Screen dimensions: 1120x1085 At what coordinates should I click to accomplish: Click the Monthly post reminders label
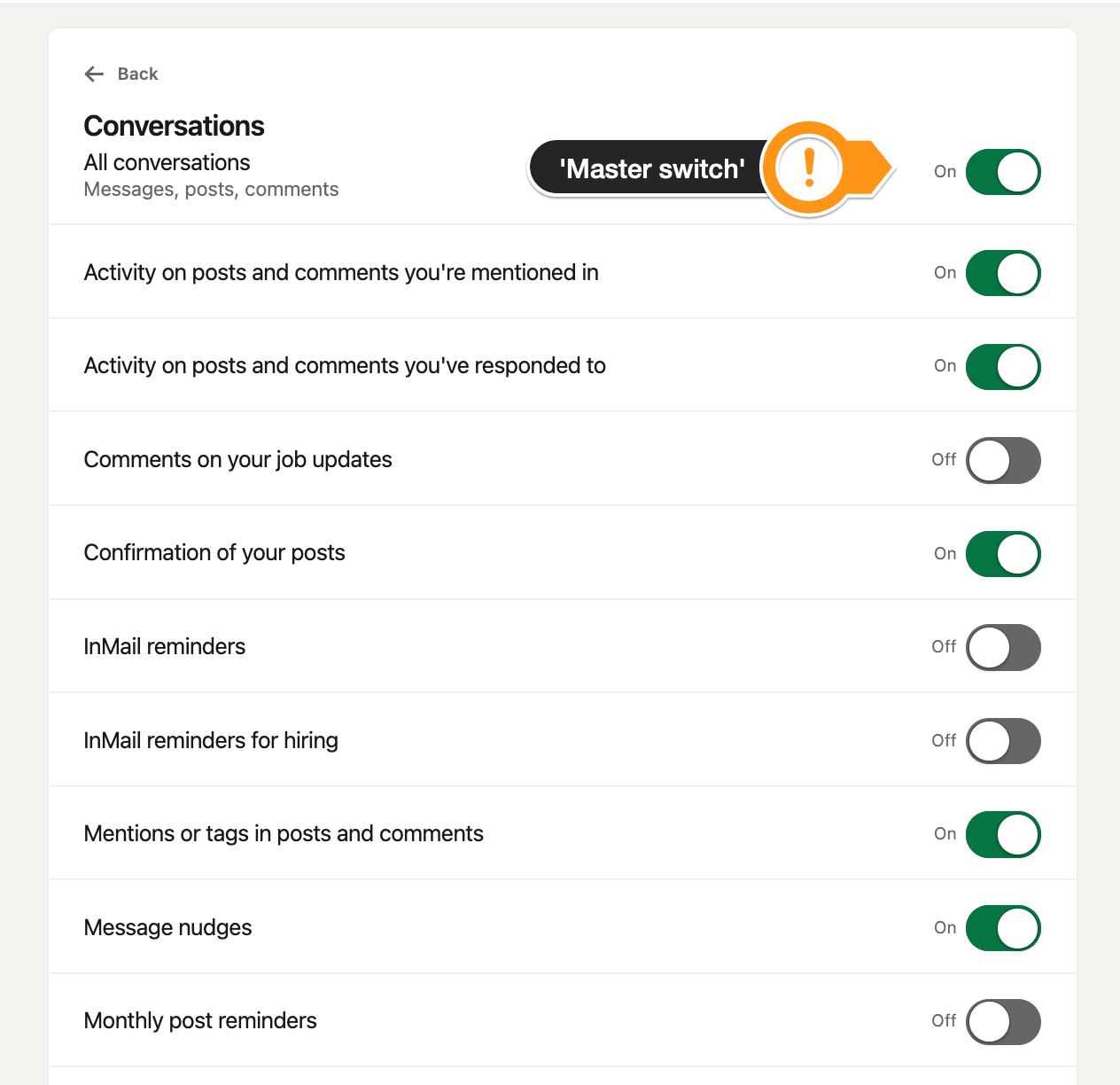200,1020
